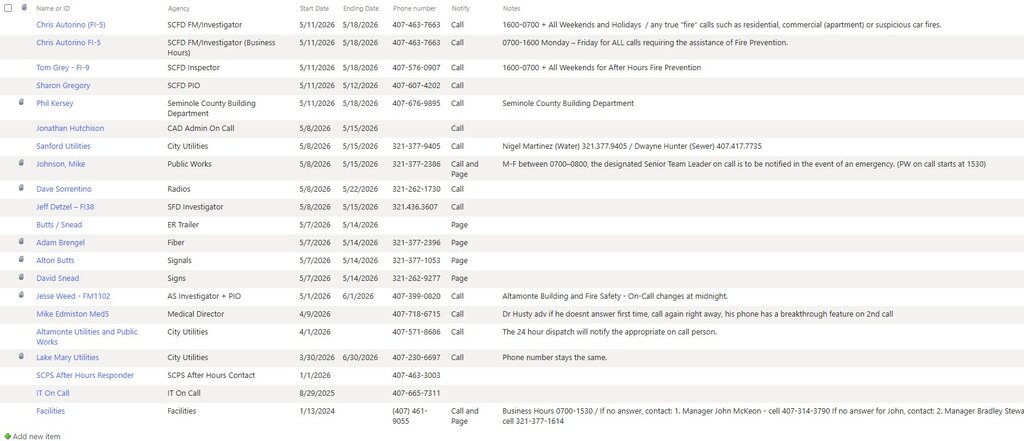Open the Sanford Utilities entry
The height and width of the screenshot is (441, 1024).
(x=63, y=146)
